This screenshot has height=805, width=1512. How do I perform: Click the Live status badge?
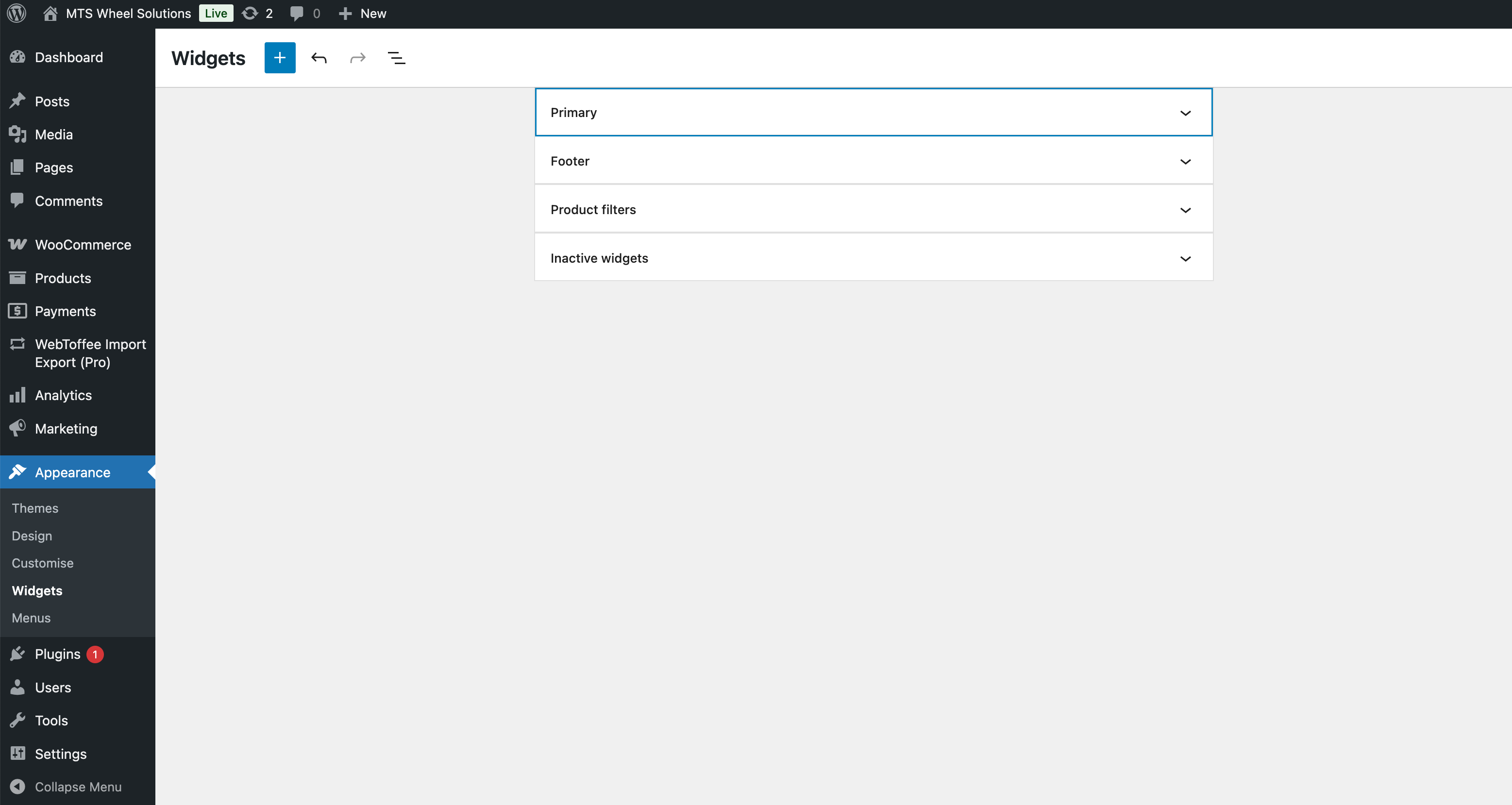tap(216, 13)
